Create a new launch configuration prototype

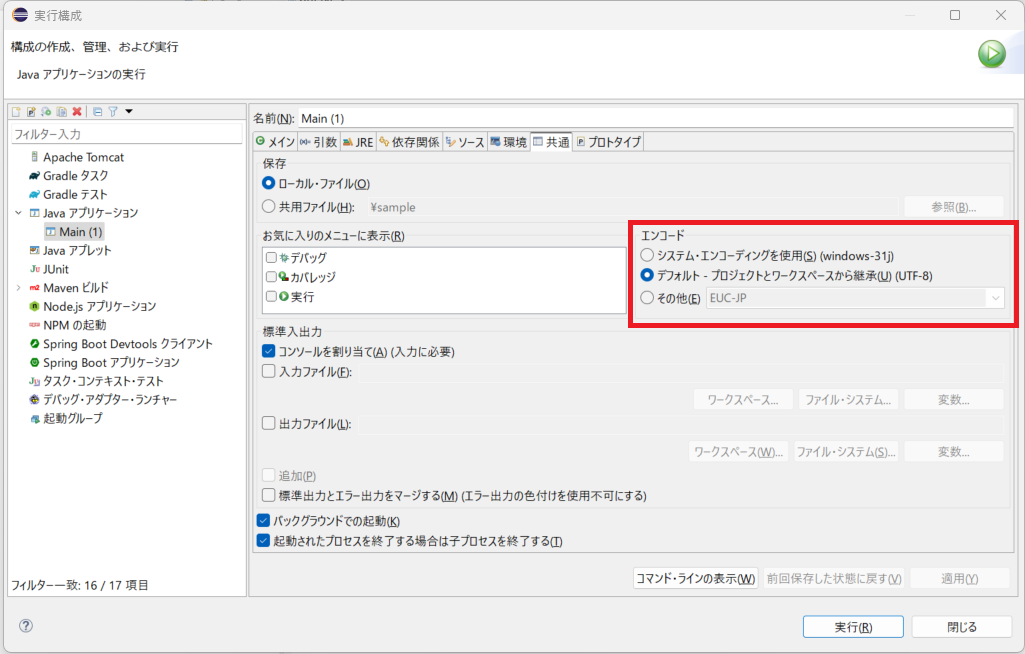pyautogui.click(x=31, y=111)
